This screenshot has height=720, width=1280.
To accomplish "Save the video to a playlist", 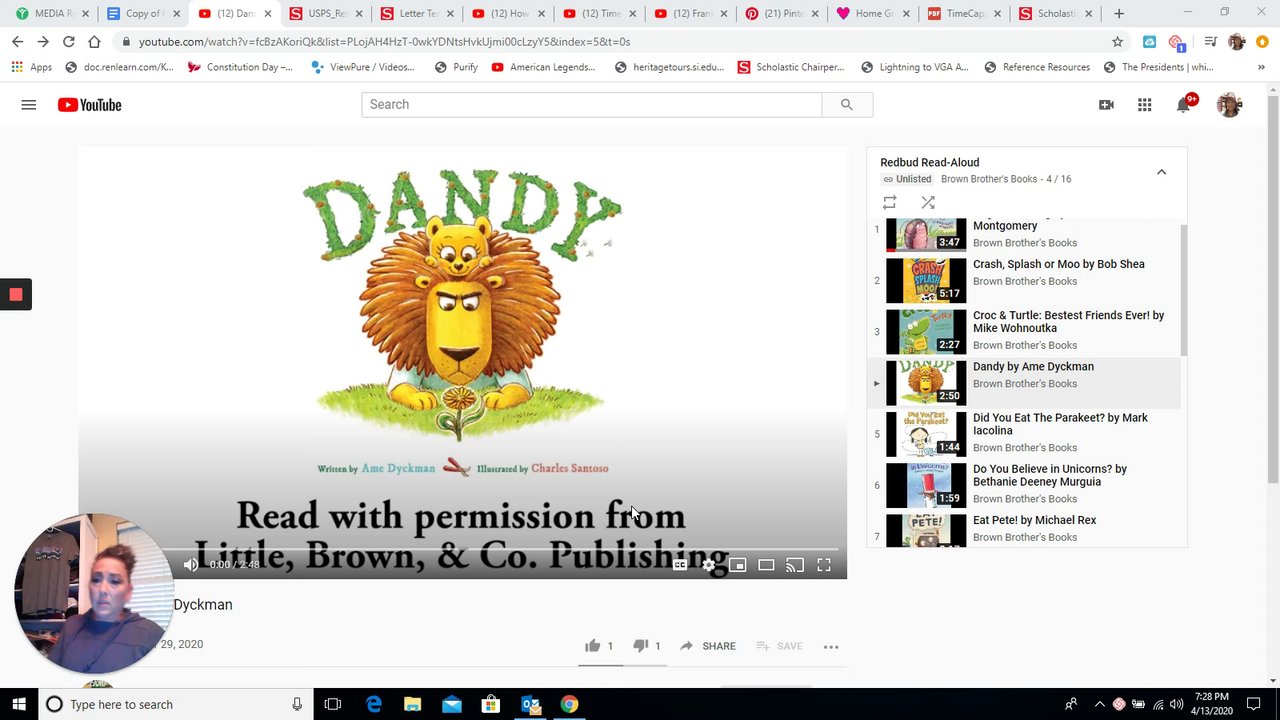I will pyautogui.click(x=779, y=646).
